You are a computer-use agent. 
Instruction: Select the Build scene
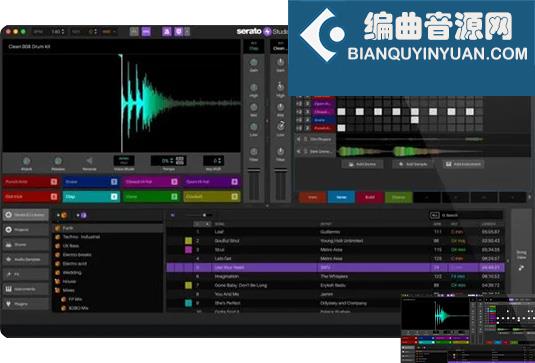(370, 197)
